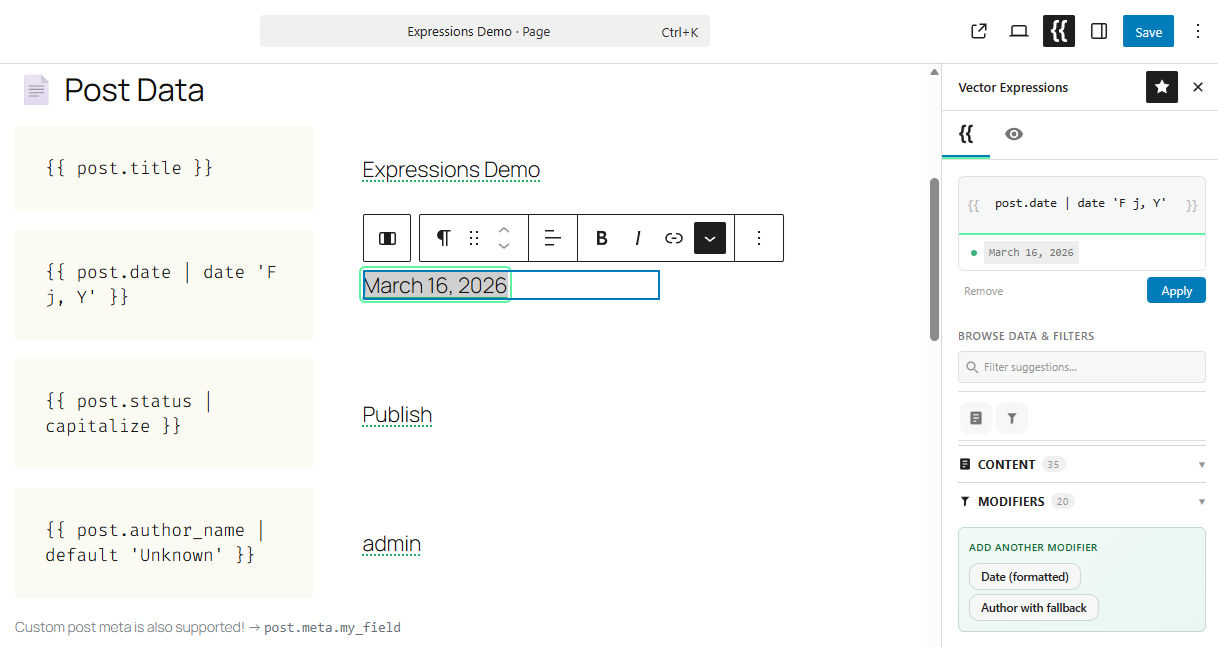
Task: Click the Filter suggestions search field
Action: pos(1082,367)
